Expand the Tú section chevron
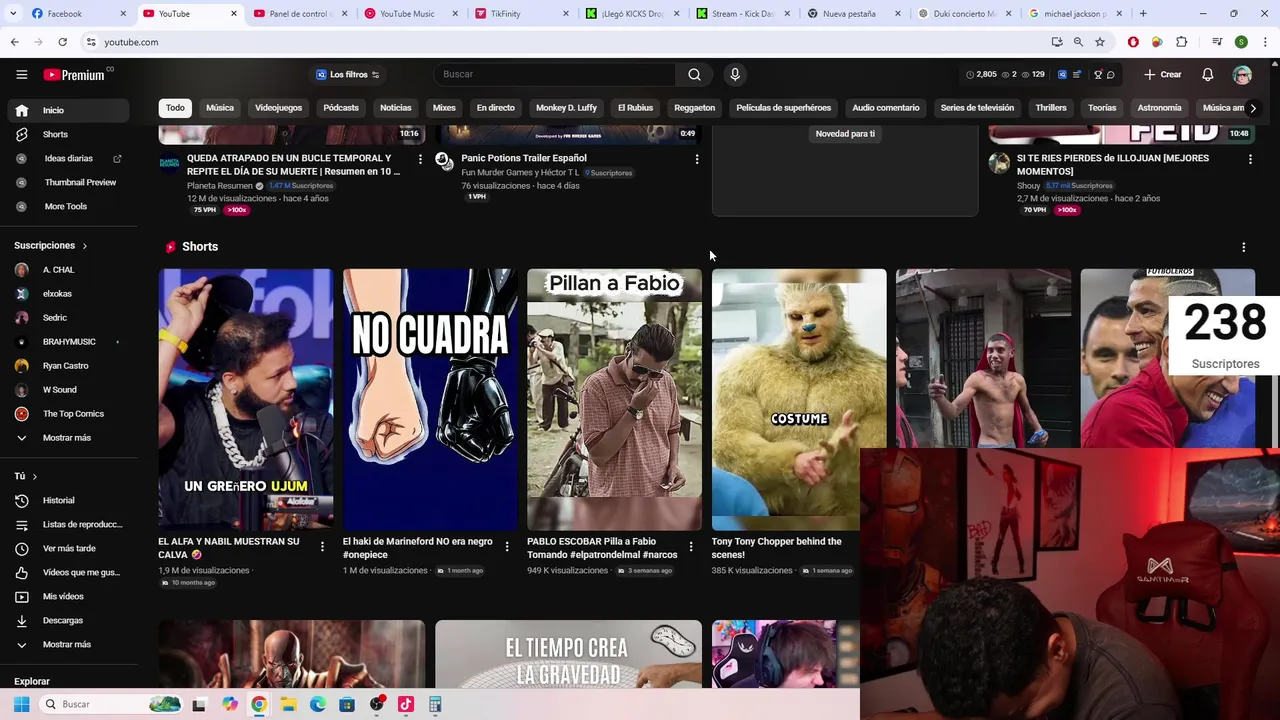The image size is (1280, 720). (x=34, y=476)
